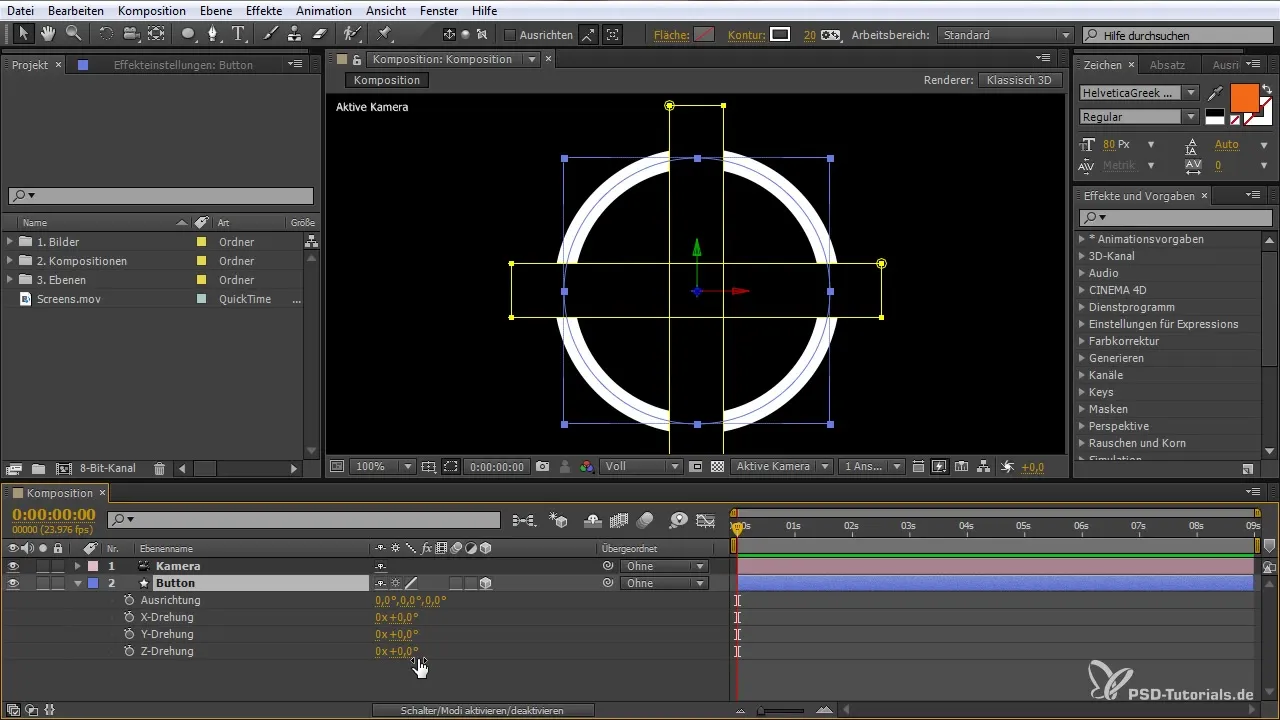Select the arrow Selection tool
The image size is (1280, 720).
(23, 34)
